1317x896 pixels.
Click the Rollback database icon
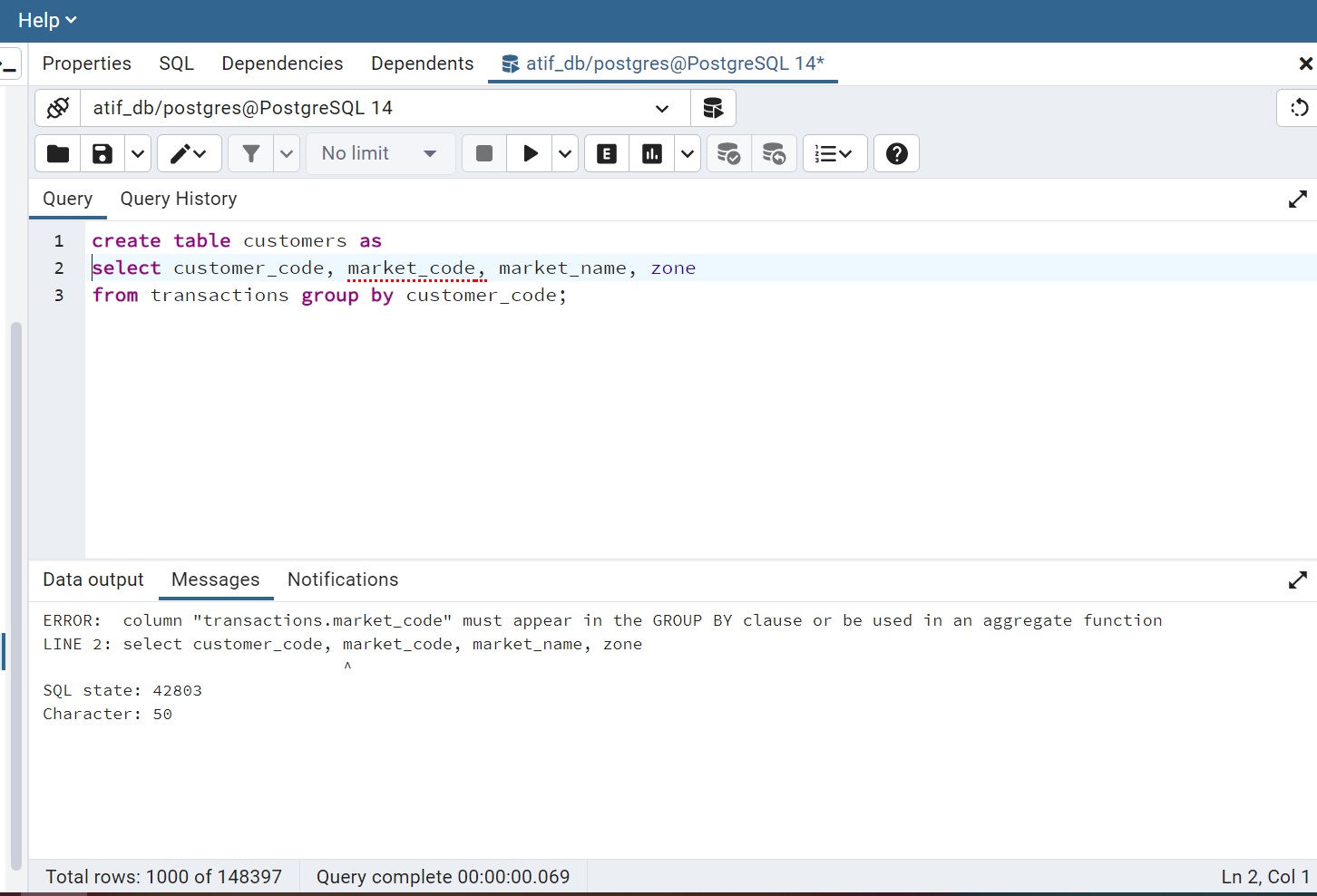tap(774, 153)
